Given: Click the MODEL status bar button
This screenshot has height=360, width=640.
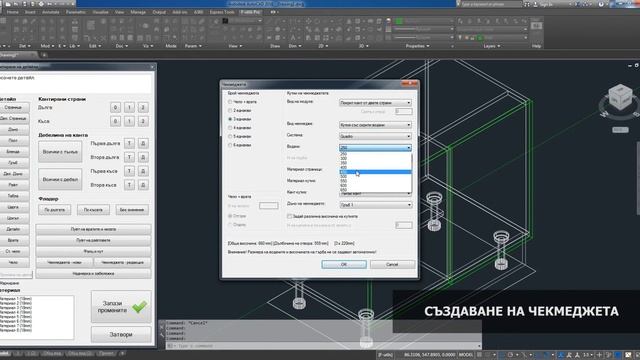Looking at the screenshot, I should pyautogui.click(x=466, y=355).
